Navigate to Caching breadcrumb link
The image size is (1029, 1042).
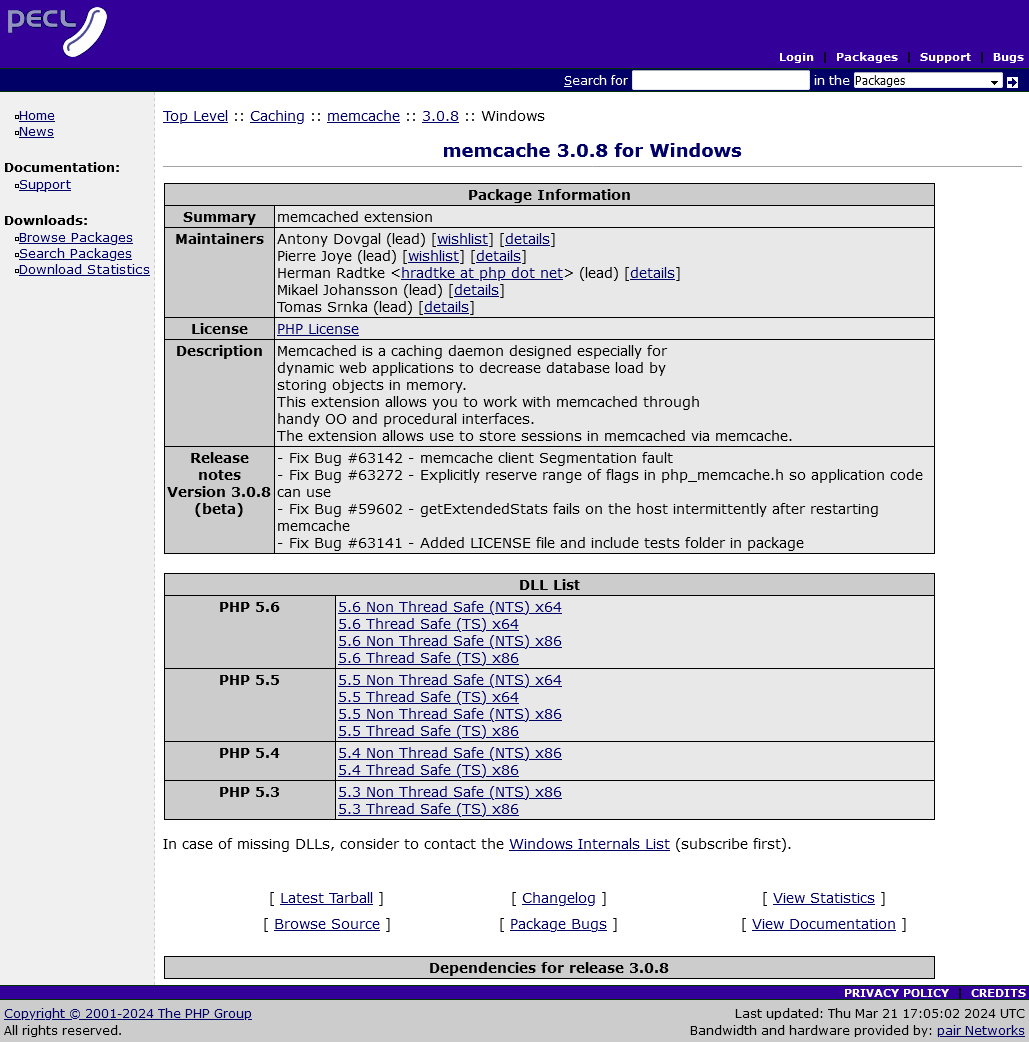(277, 116)
